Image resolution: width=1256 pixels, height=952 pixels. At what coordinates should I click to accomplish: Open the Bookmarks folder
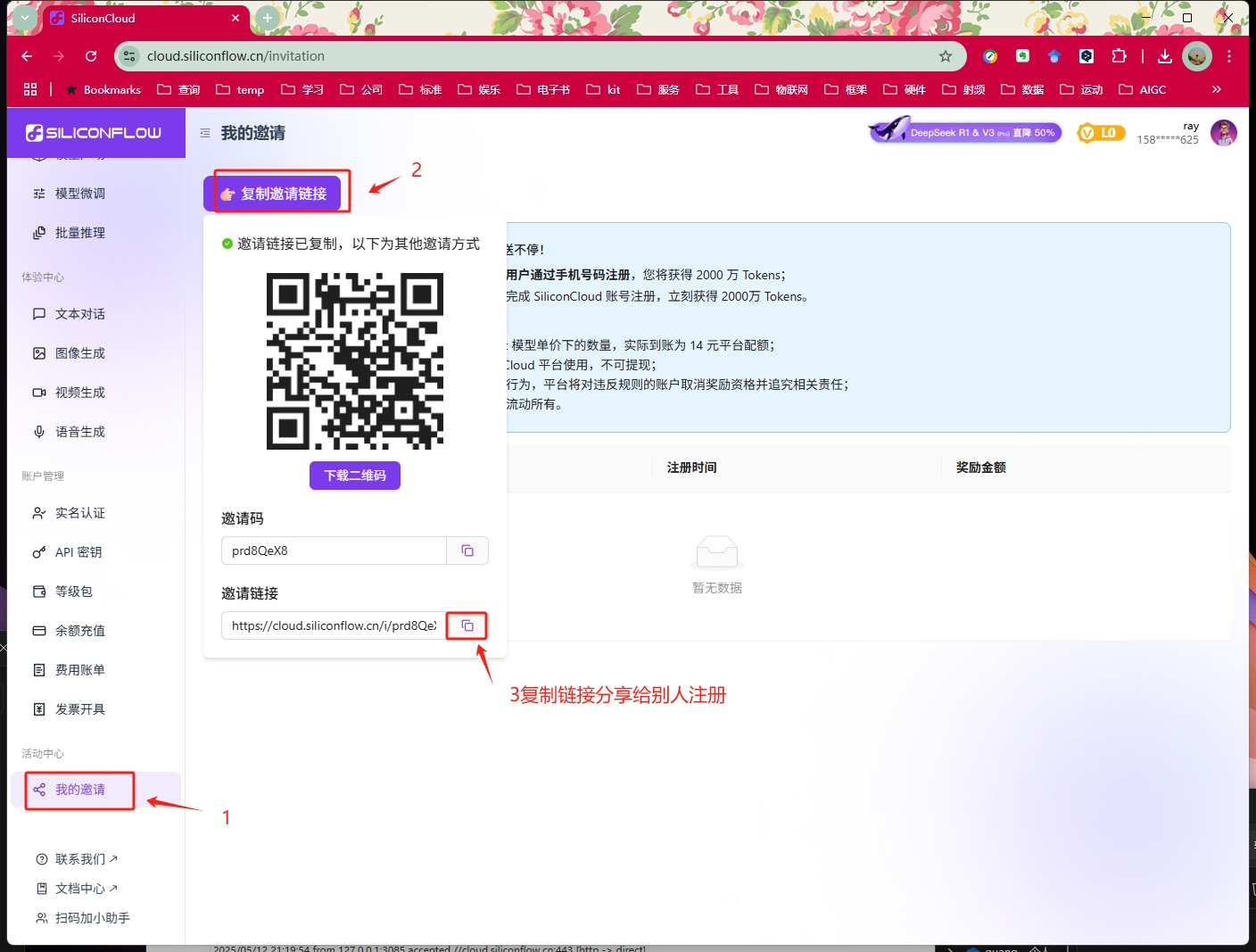pos(103,89)
